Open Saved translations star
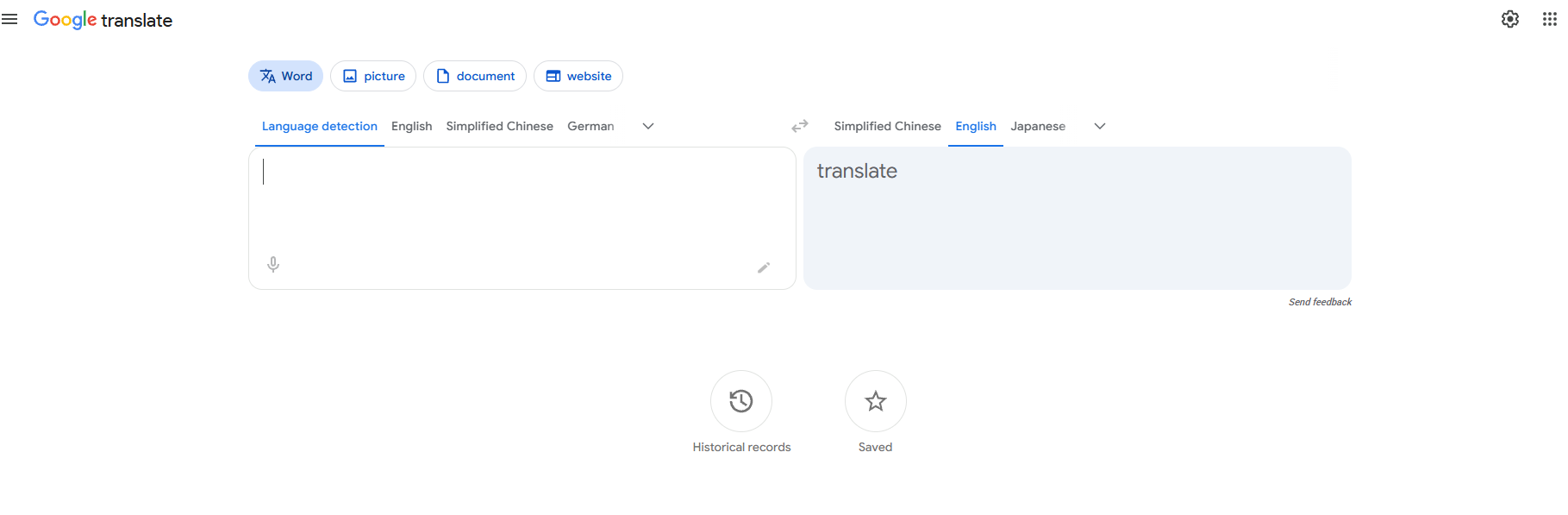The image size is (1568, 515). coord(876,401)
